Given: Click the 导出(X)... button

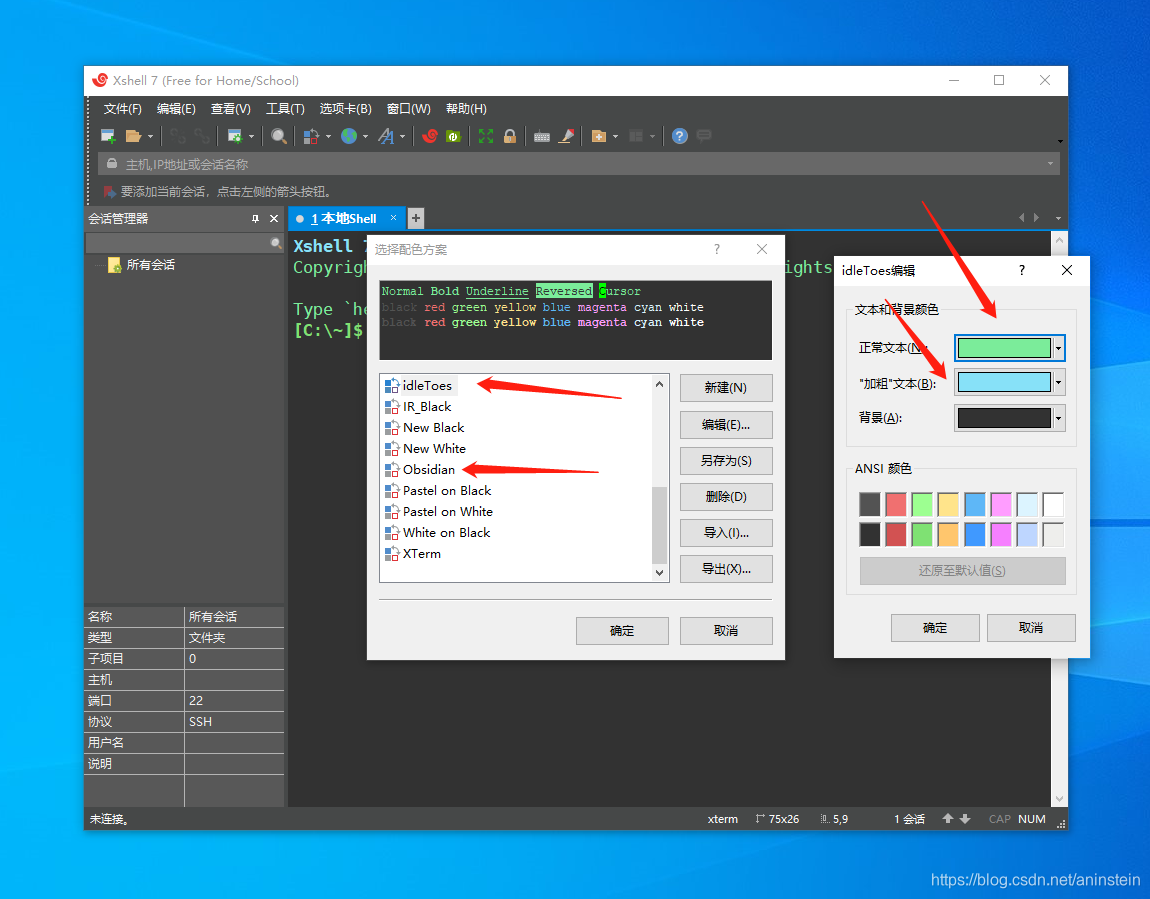Looking at the screenshot, I should (726, 569).
